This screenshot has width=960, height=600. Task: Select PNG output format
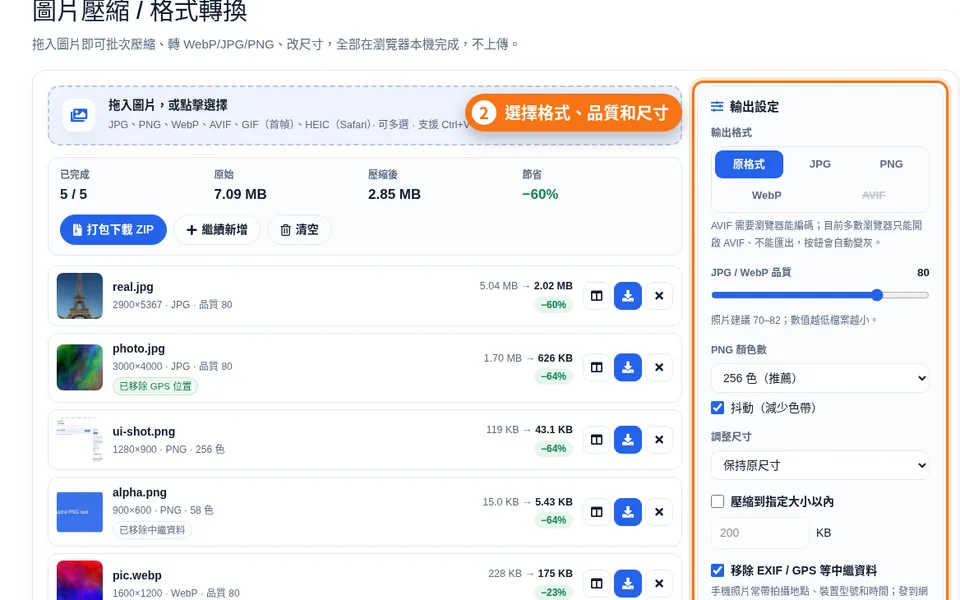[891, 164]
